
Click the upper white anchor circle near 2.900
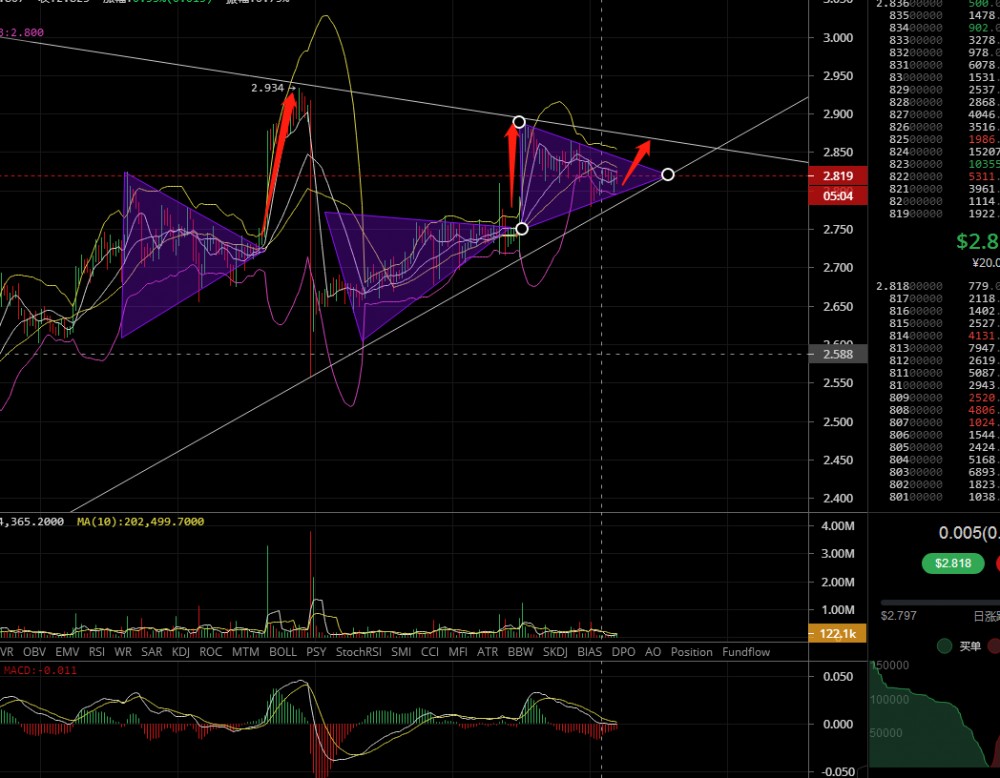point(519,122)
